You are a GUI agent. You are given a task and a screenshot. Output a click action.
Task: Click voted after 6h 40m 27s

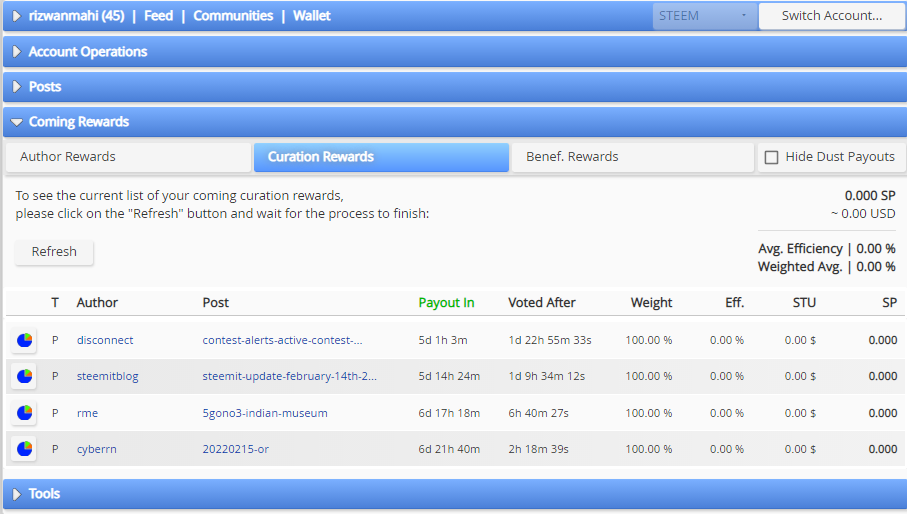pos(539,413)
